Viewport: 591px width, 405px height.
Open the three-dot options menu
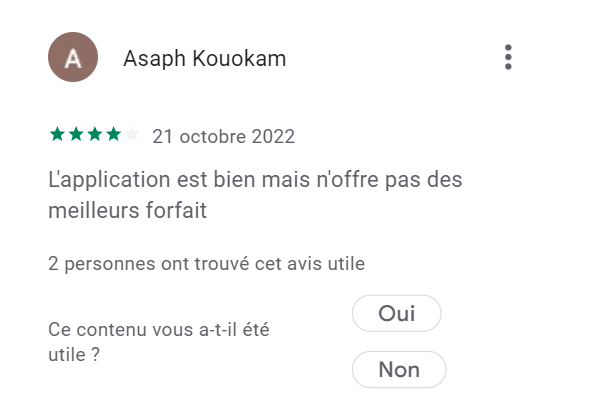[508, 57]
